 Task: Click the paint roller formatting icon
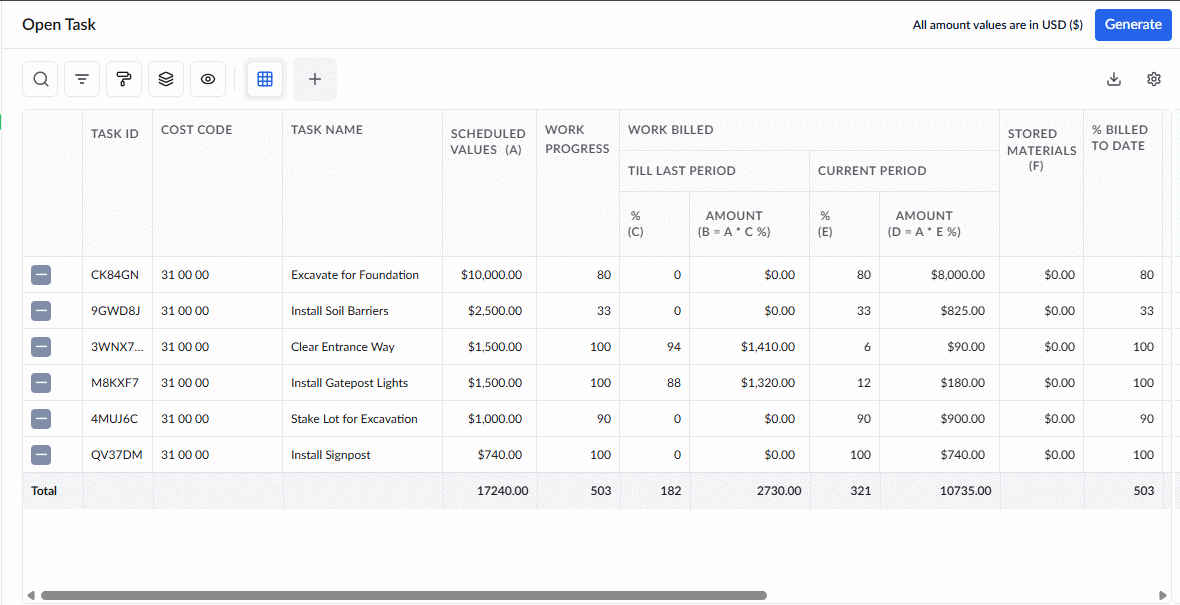pos(124,79)
